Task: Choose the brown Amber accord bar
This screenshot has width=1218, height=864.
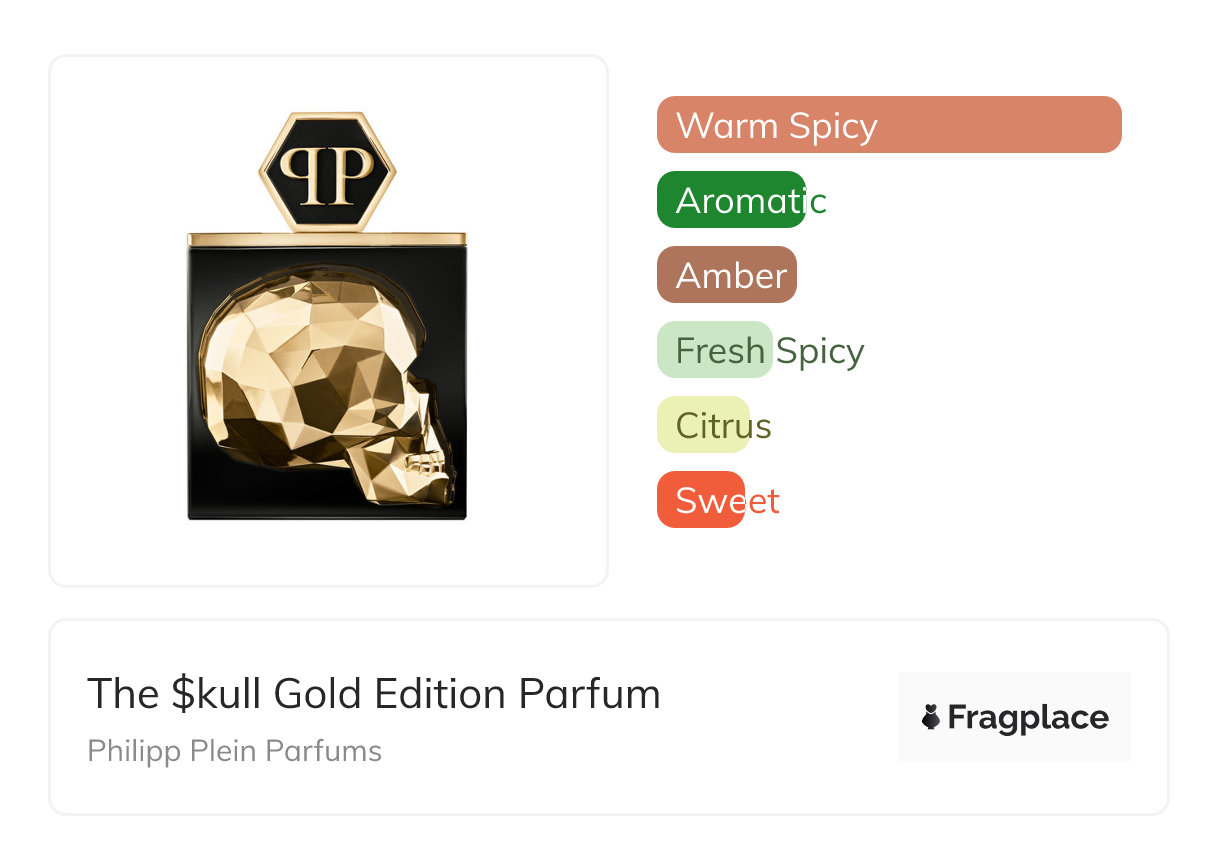Action: click(x=727, y=275)
